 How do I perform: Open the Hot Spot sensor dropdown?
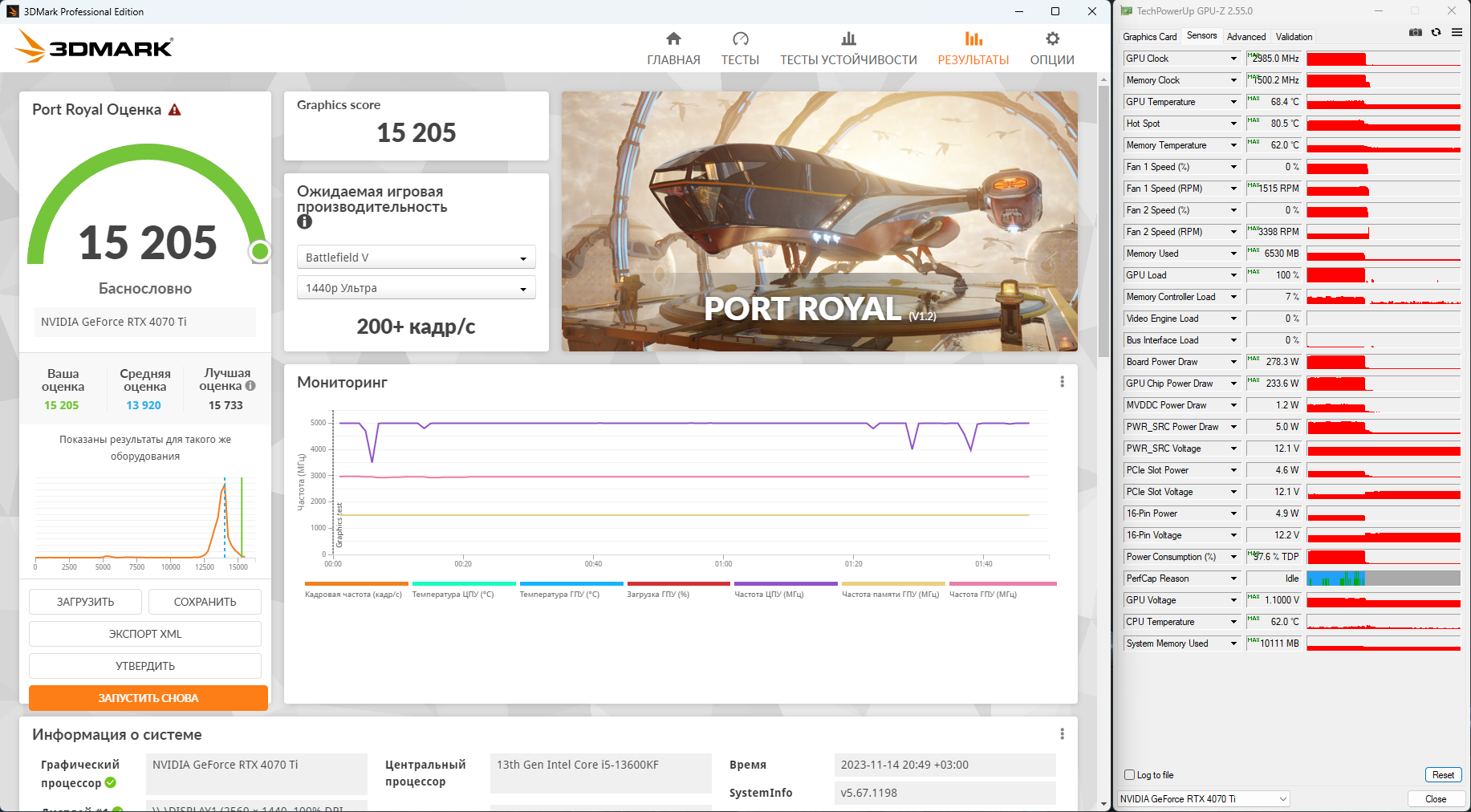tap(1233, 124)
